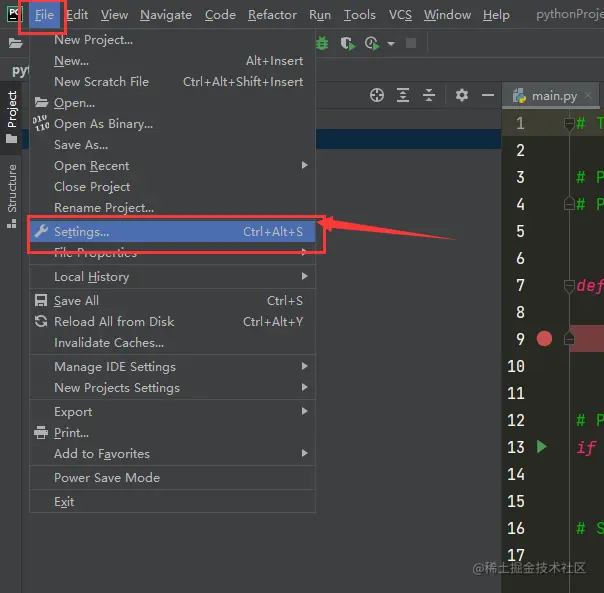This screenshot has height=593, width=604.
Task: Expand Manage IDE Settings submenu
Action: (173, 366)
